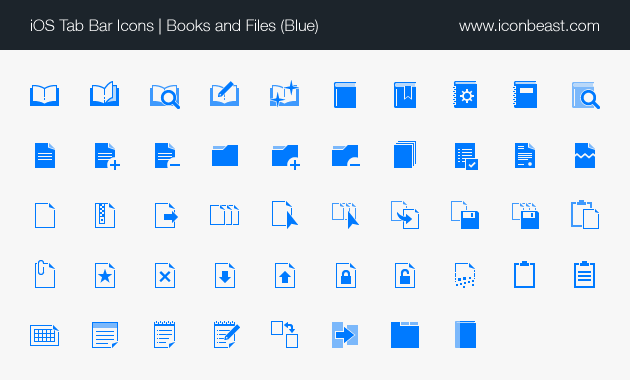
Task: Click the header title 'iOS Tab Bar Icons | Books and Files (Blue)'
Action: click(174, 26)
